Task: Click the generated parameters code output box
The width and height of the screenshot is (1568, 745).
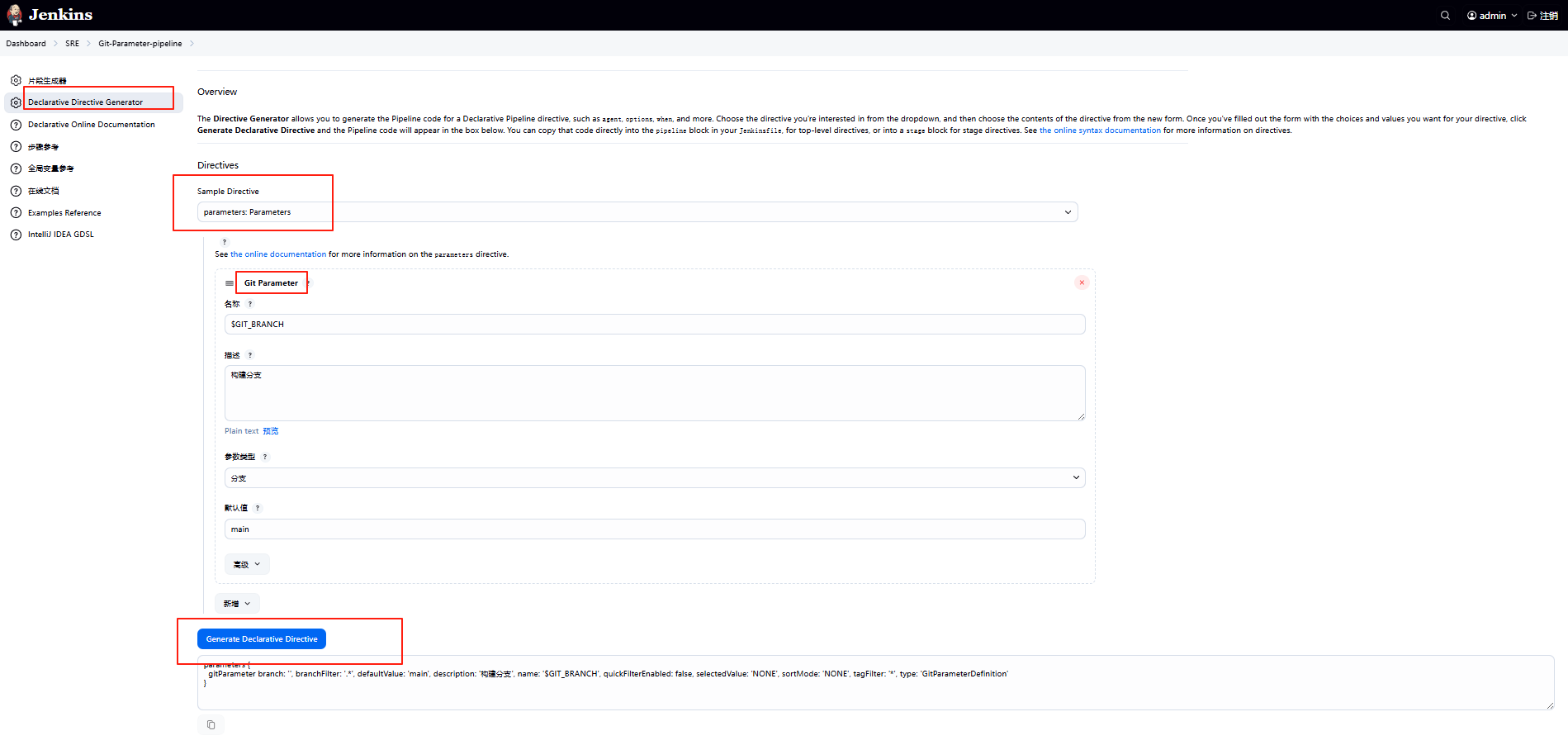Action: point(876,682)
